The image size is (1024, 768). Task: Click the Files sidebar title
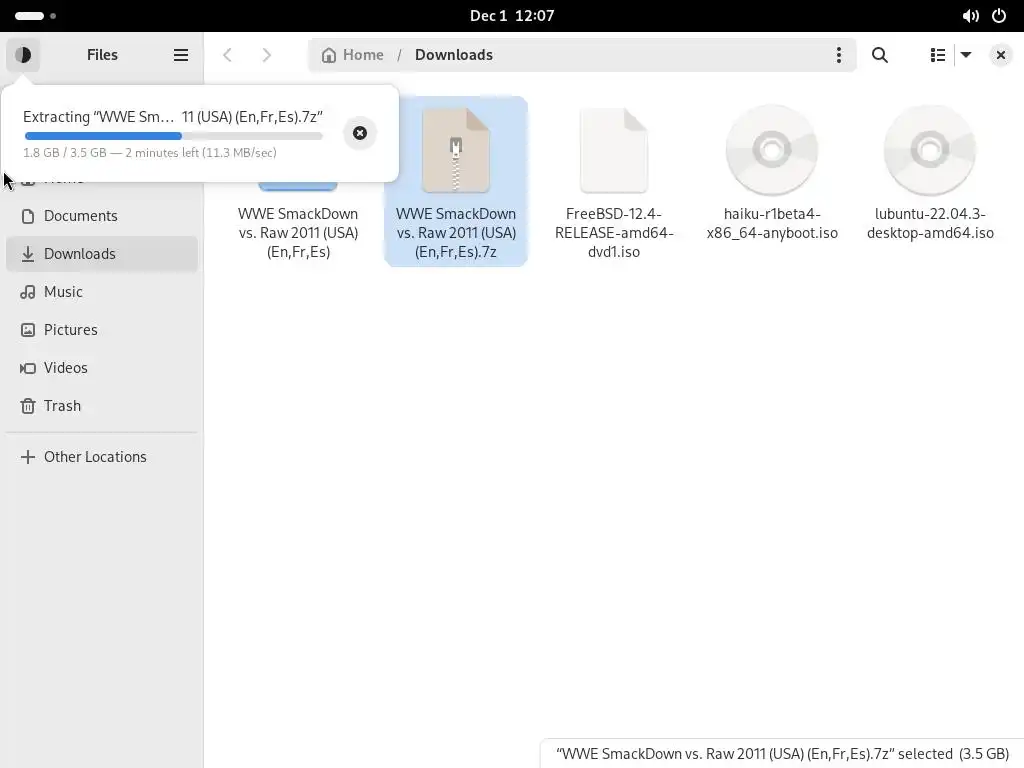point(103,55)
